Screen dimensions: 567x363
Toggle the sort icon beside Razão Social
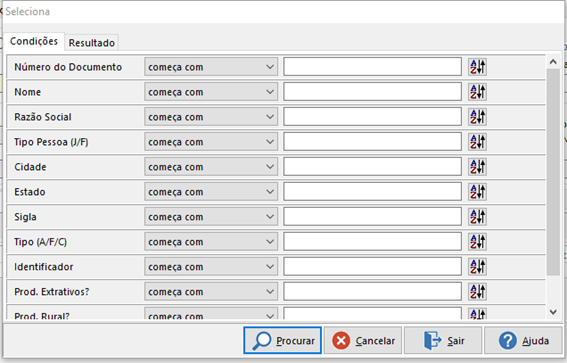tap(477, 117)
